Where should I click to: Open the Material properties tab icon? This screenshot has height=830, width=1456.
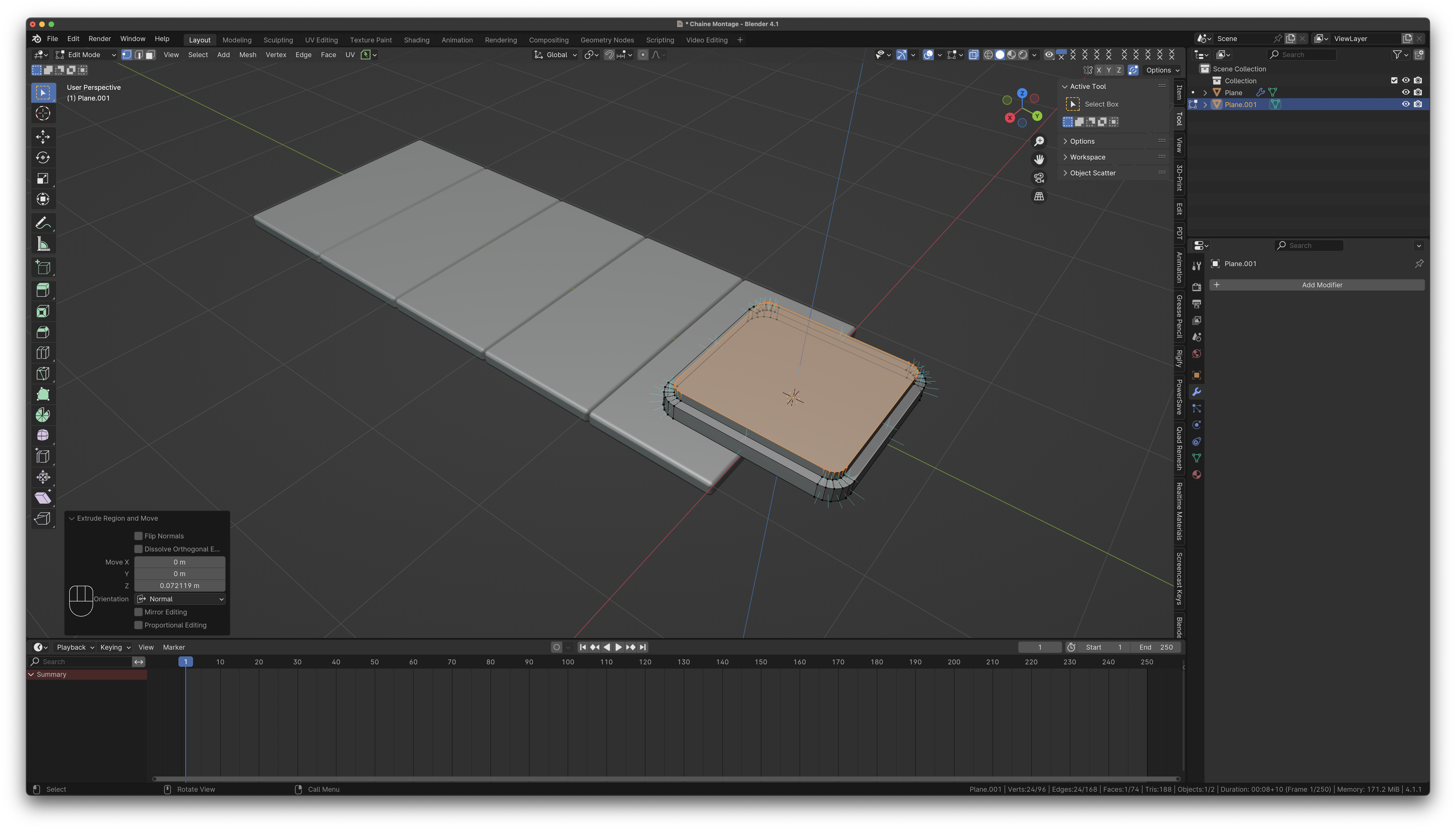click(1197, 475)
